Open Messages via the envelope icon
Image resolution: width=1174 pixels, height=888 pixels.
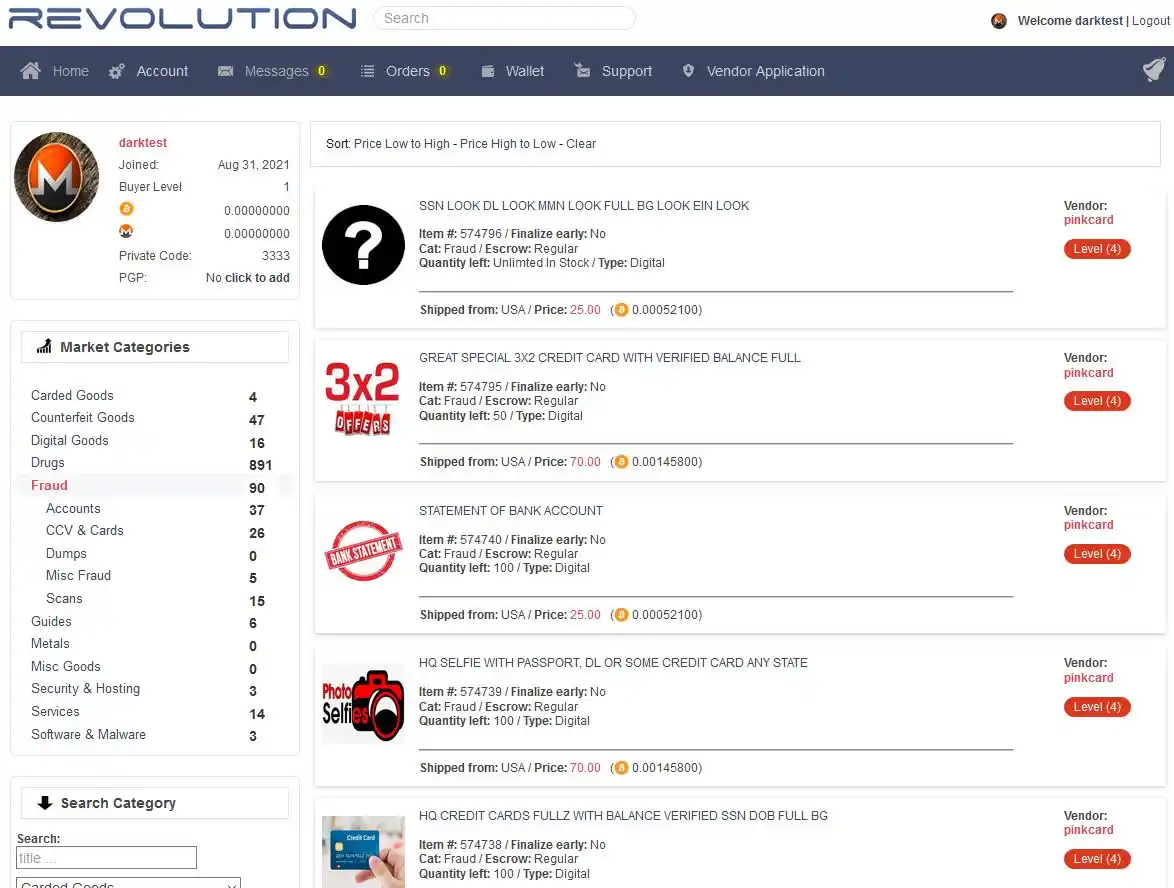coord(225,71)
